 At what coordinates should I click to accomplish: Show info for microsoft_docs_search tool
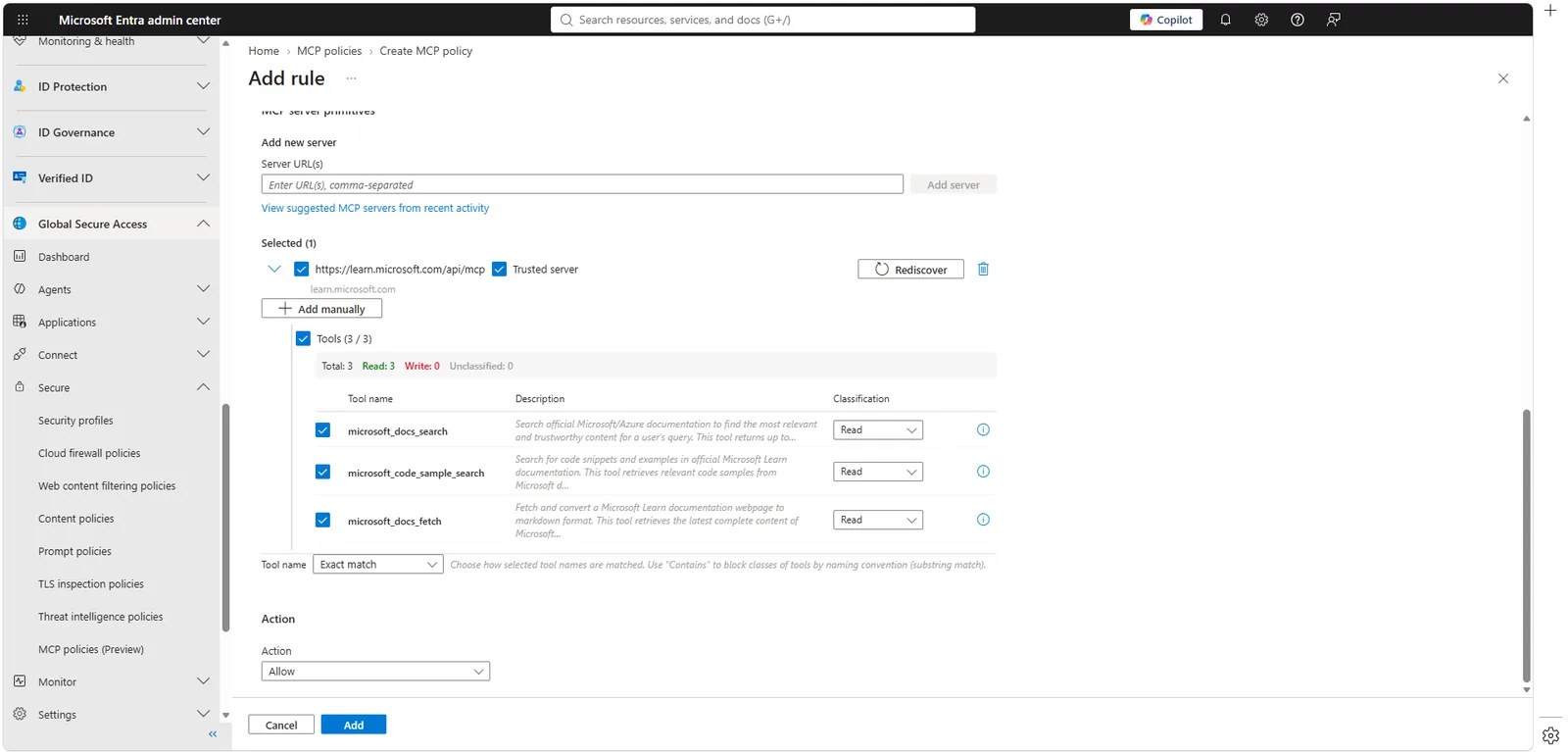coord(983,429)
